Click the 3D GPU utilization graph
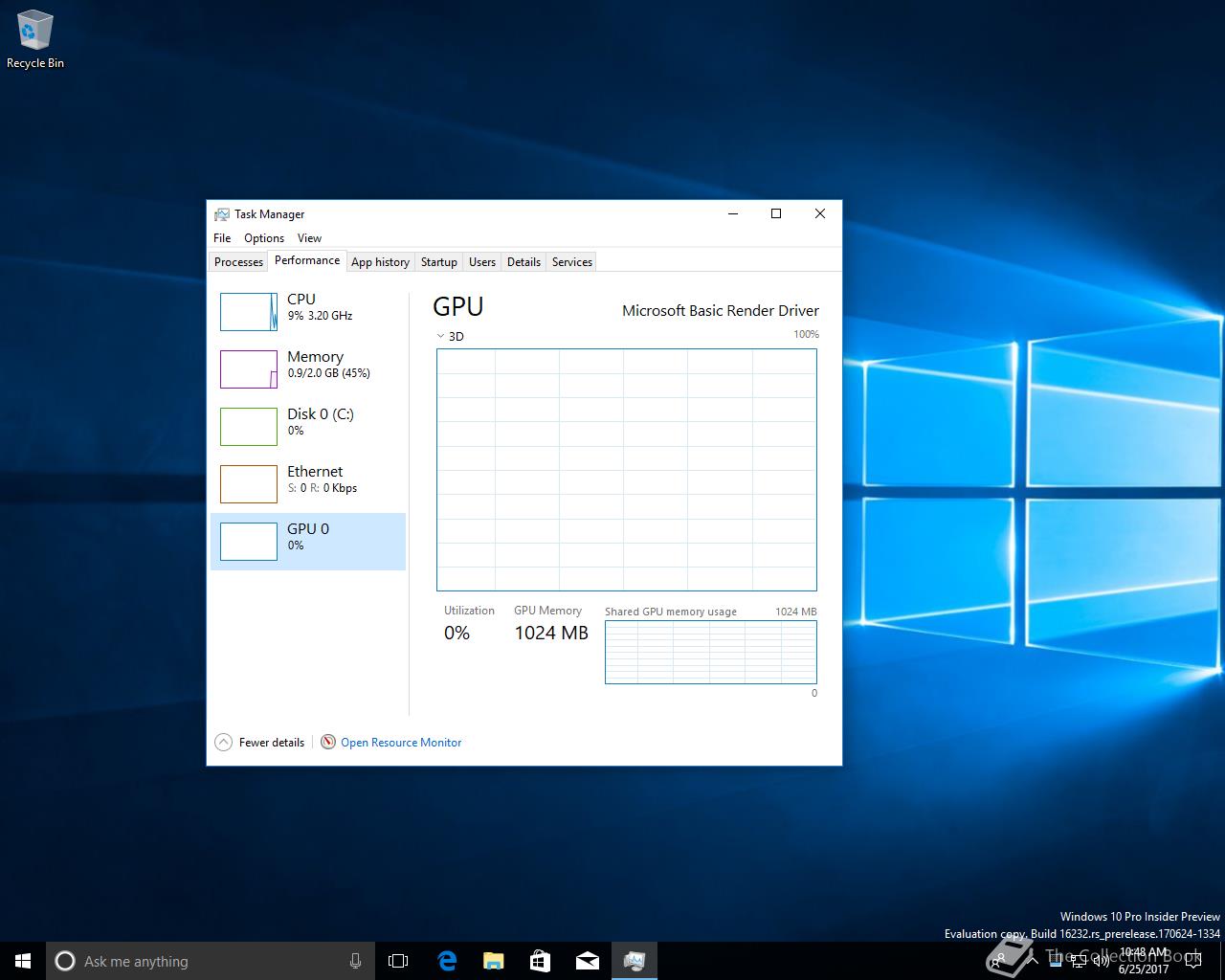The height and width of the screenshot is (980, 1225). pos(627,470)
